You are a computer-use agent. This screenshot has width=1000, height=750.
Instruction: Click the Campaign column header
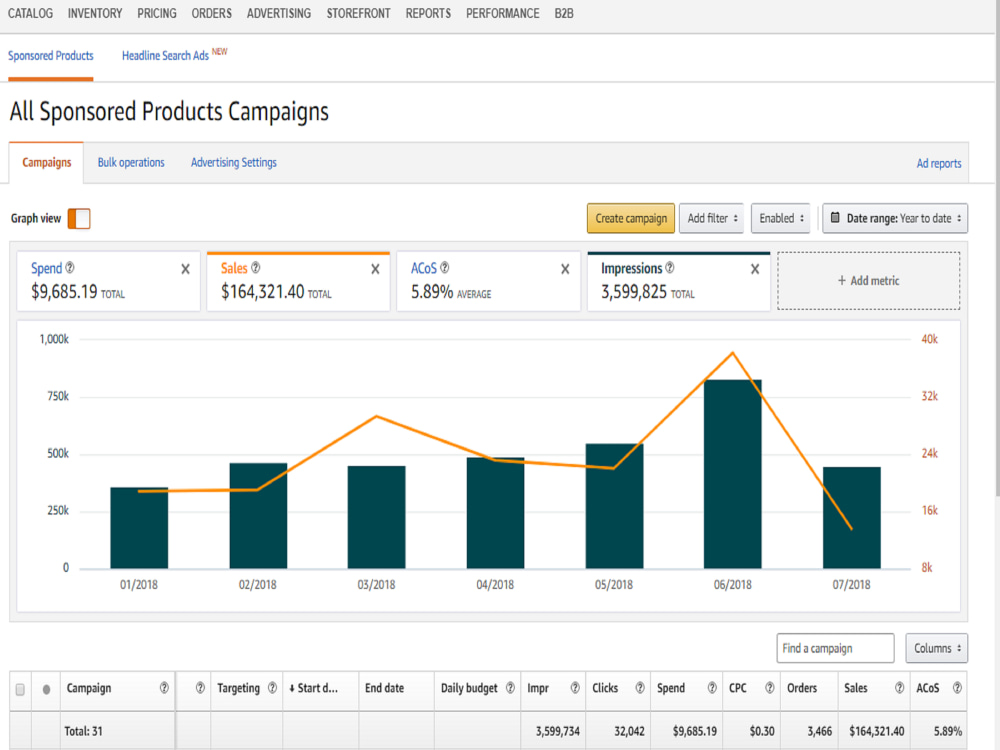point(89,688)
